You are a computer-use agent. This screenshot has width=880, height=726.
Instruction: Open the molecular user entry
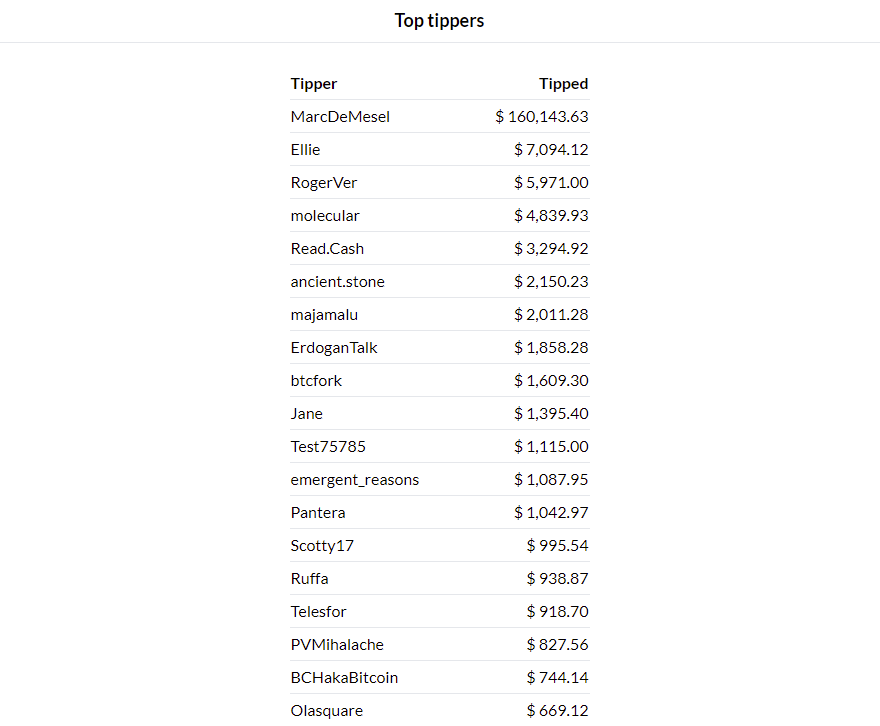[325, 216]
